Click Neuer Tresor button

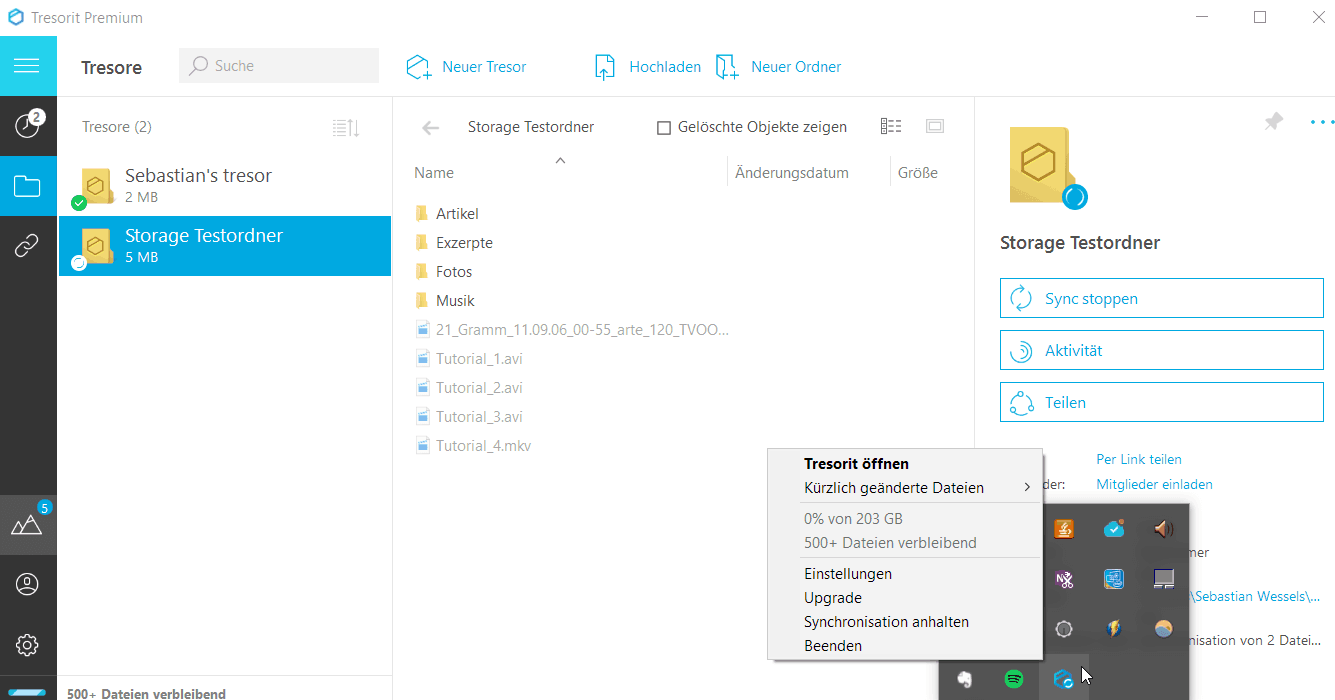[x=467, y=67]
